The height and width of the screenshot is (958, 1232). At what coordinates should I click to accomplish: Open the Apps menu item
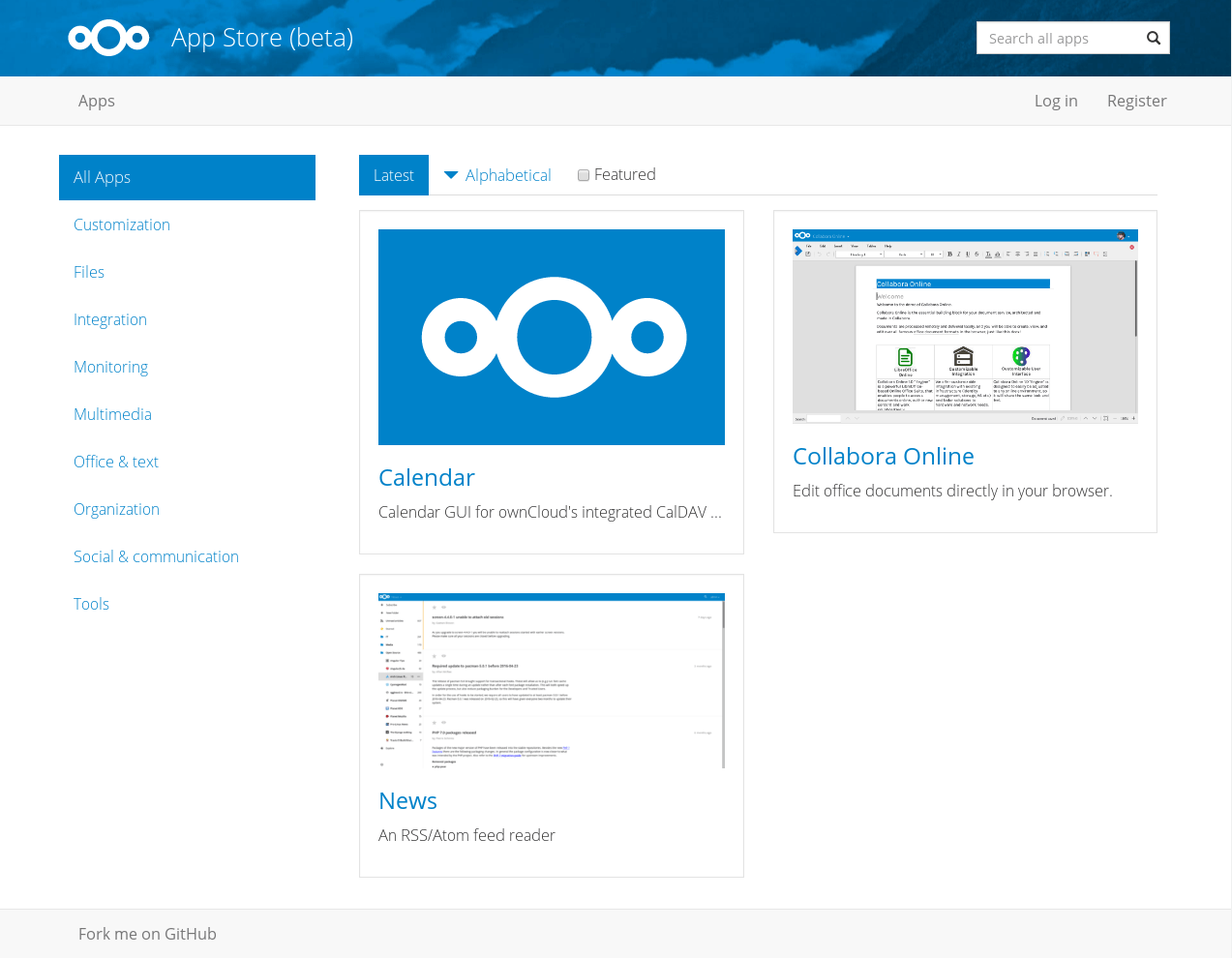pos(96,101)
